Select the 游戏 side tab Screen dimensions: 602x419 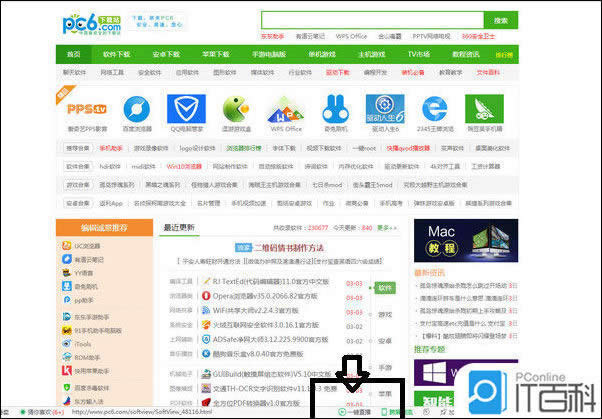(385, 315)
